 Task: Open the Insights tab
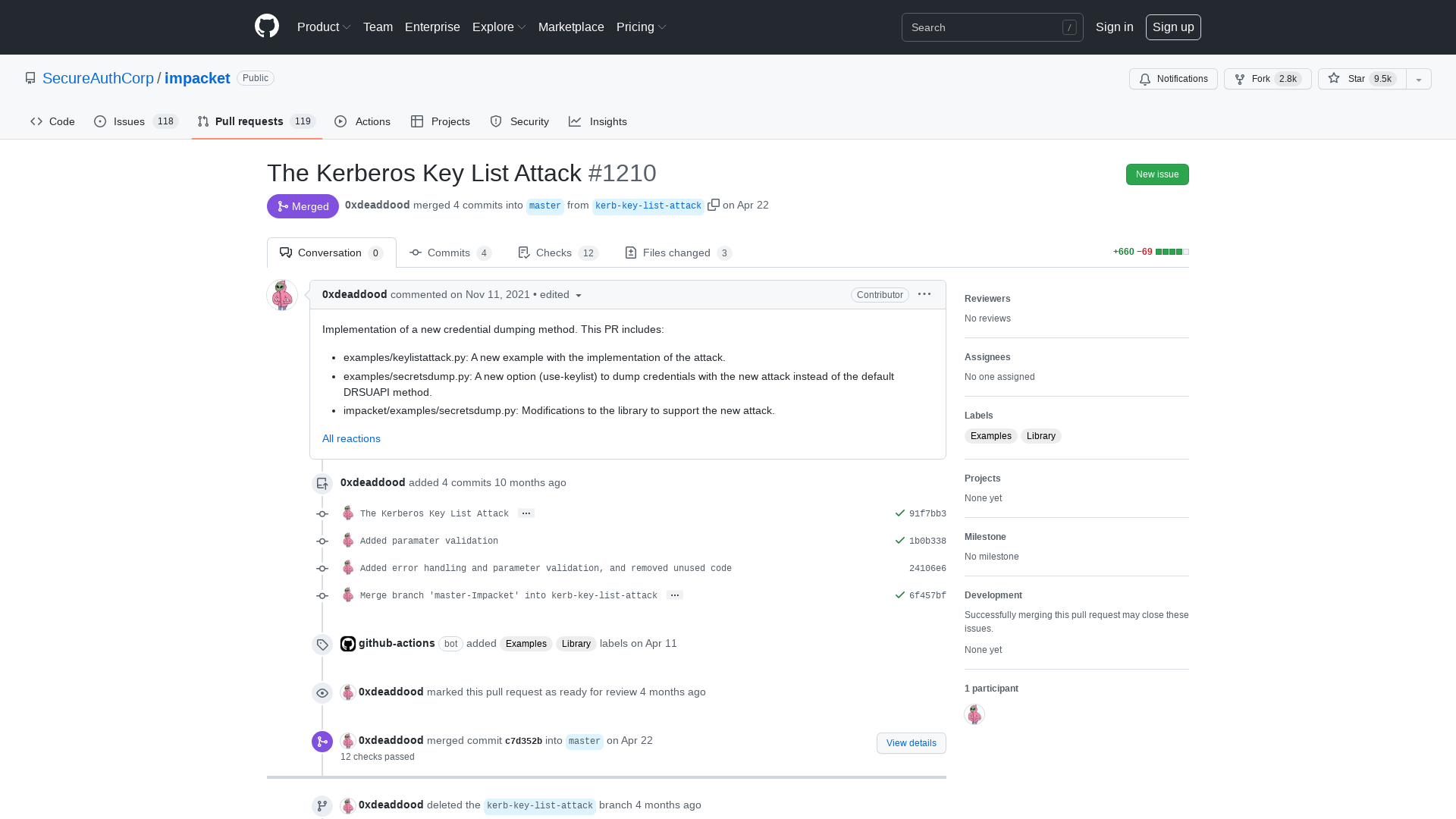pyautogui.click(x=598, y=121)
